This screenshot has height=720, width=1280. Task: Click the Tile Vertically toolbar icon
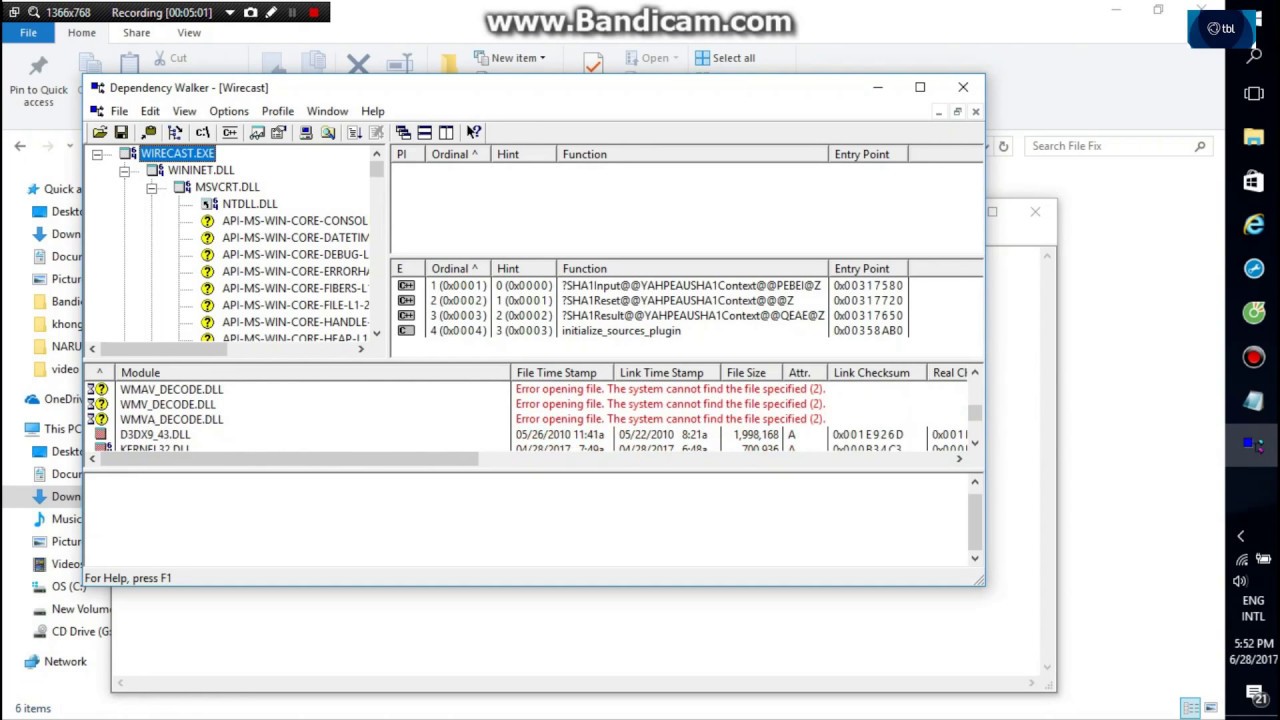[446, 132]
